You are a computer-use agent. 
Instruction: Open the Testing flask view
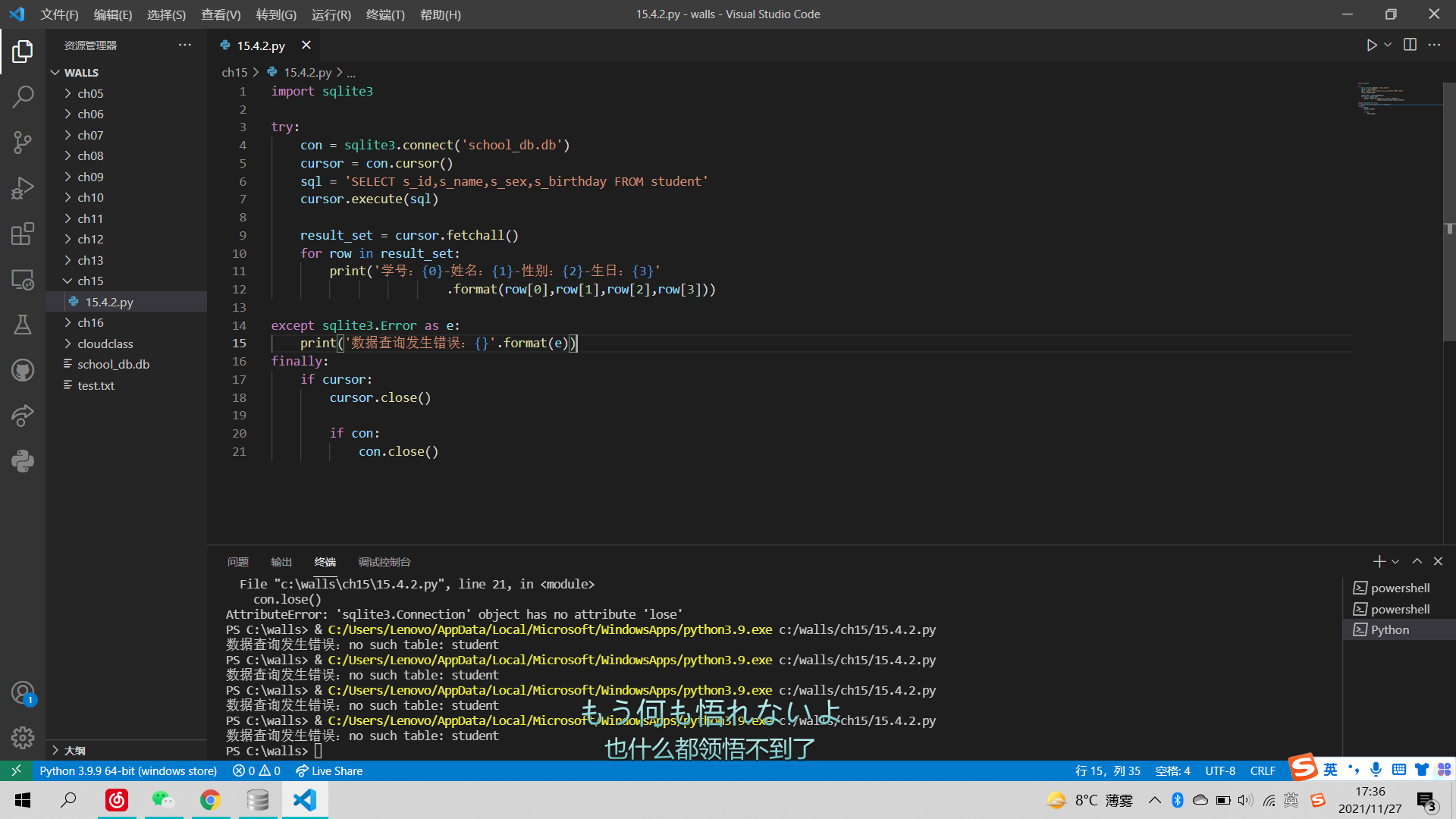(23, 325)
